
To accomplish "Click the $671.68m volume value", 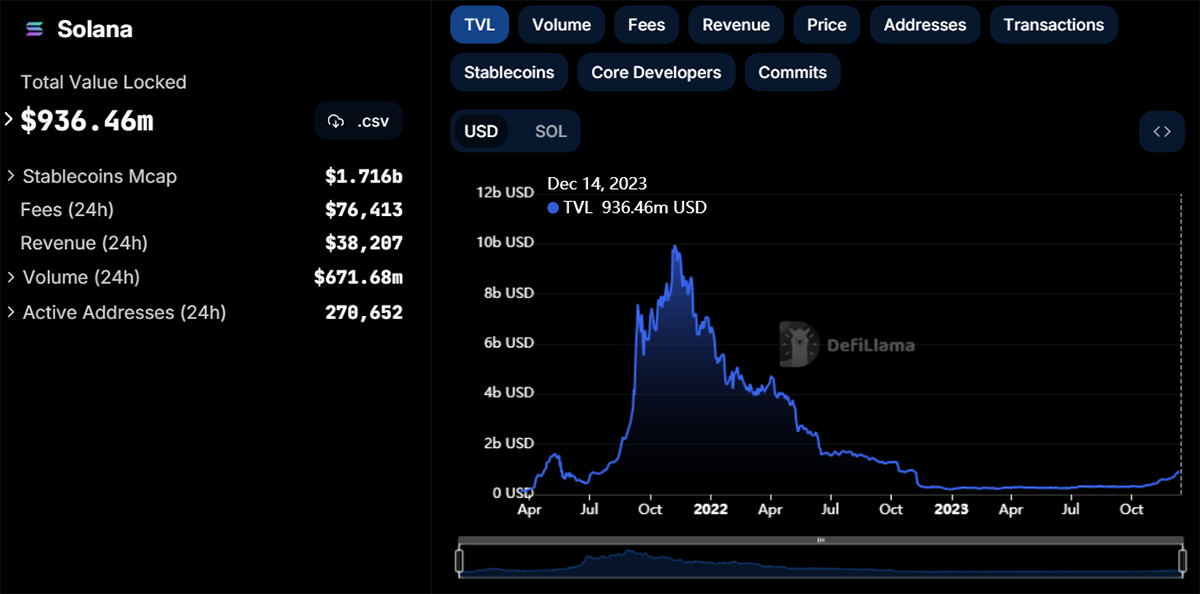I will coord(358,277).
